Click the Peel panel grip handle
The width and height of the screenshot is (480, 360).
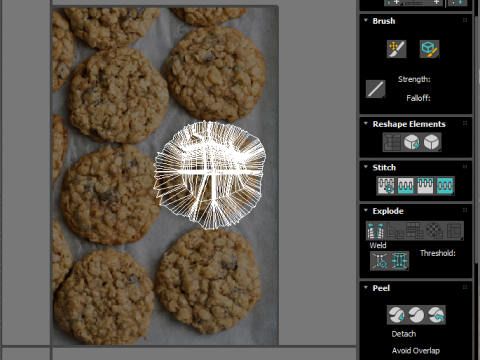click(465, 287)
